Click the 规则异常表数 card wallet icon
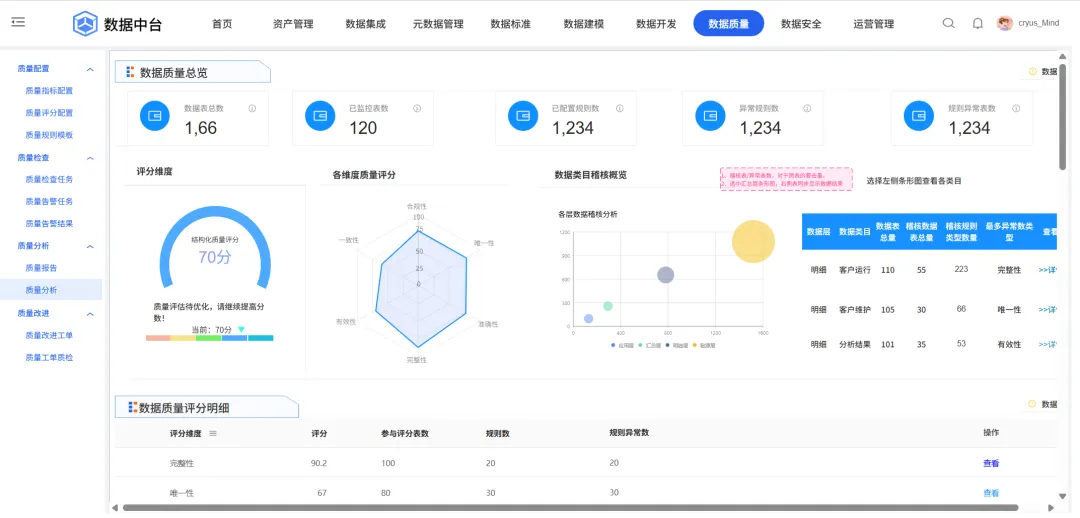 point(919,116)
